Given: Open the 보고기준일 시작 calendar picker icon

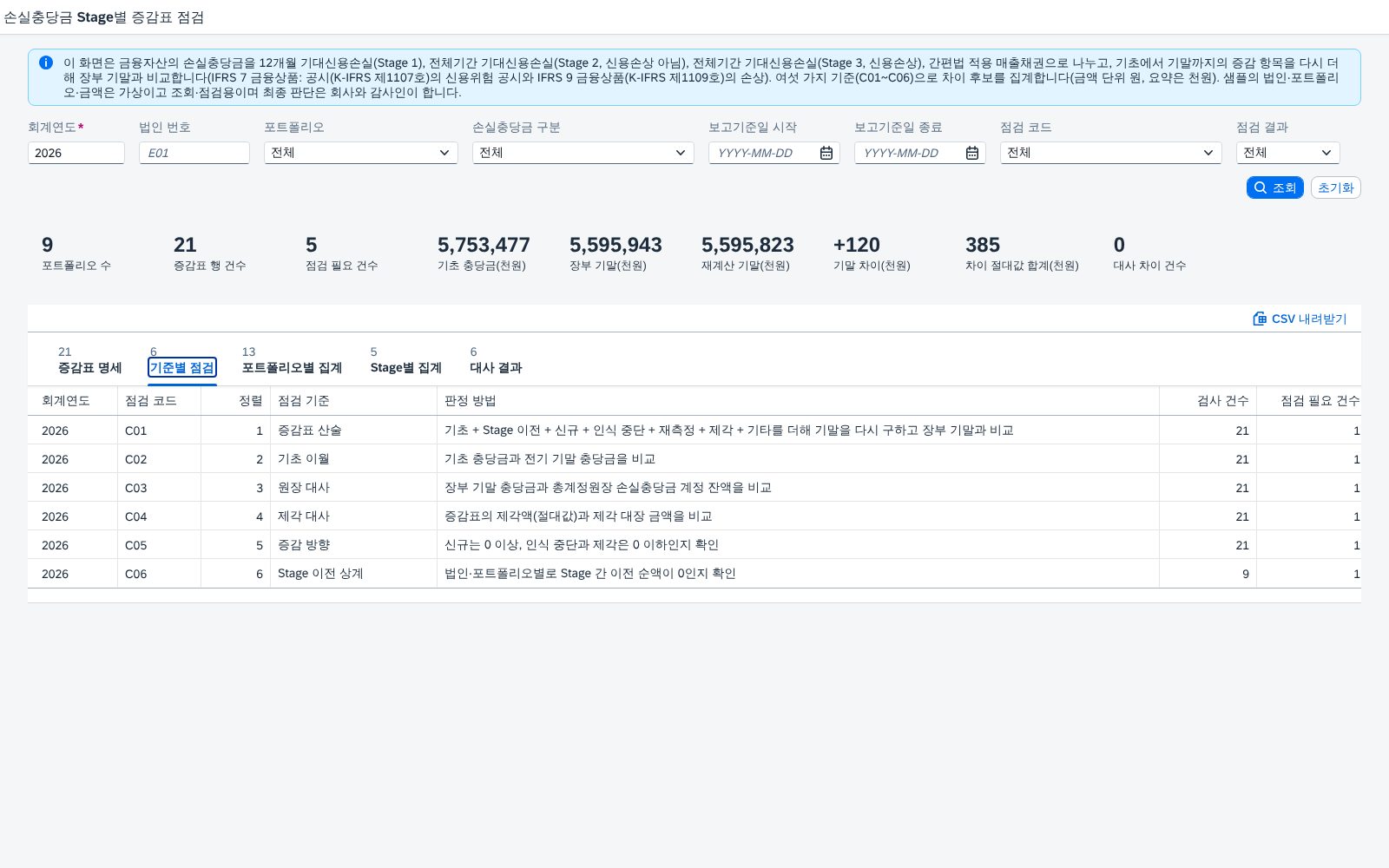Looking at the screenshot, I should 826,153.
